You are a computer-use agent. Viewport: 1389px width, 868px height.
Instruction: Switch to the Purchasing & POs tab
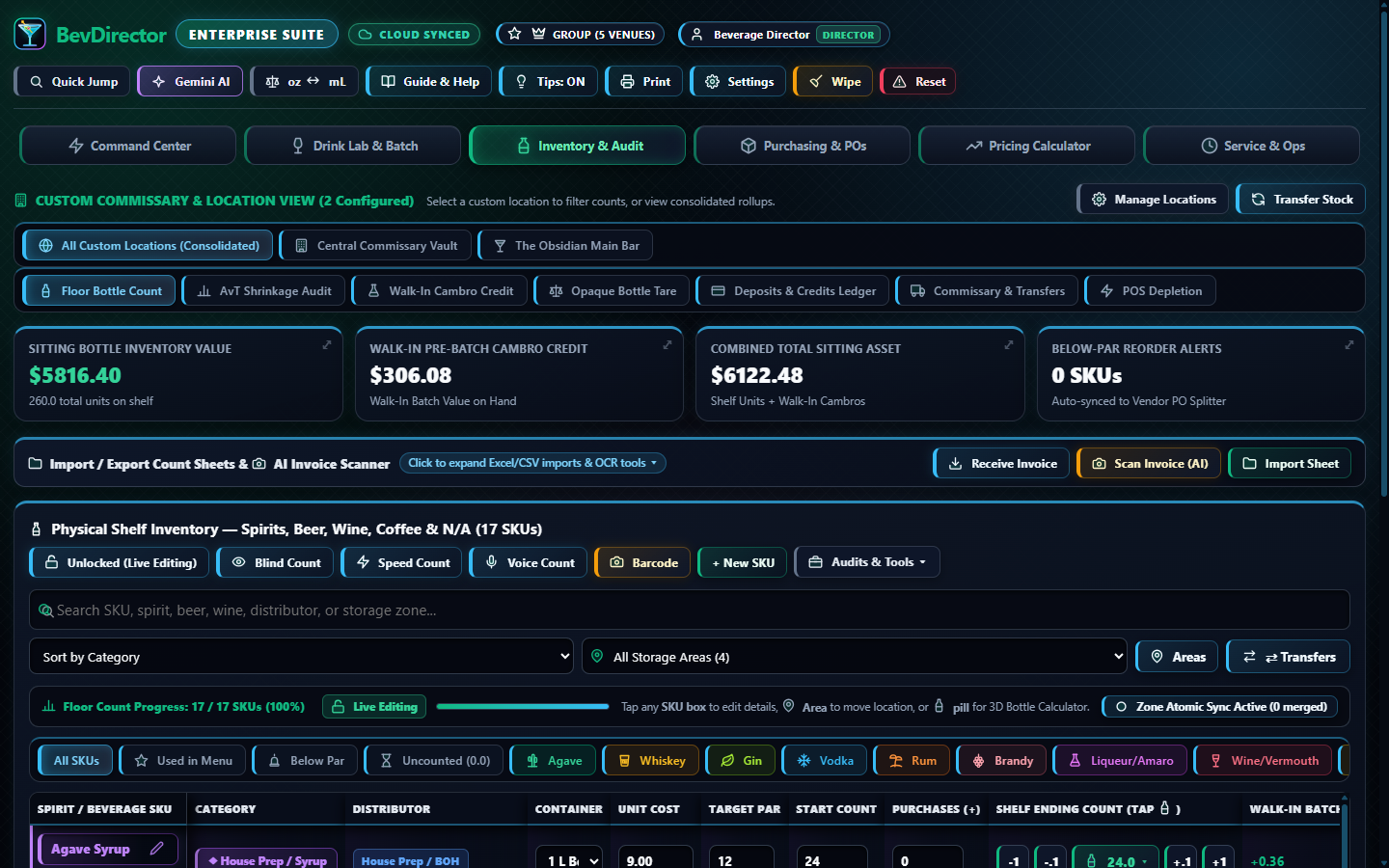[x=803, y=146]
